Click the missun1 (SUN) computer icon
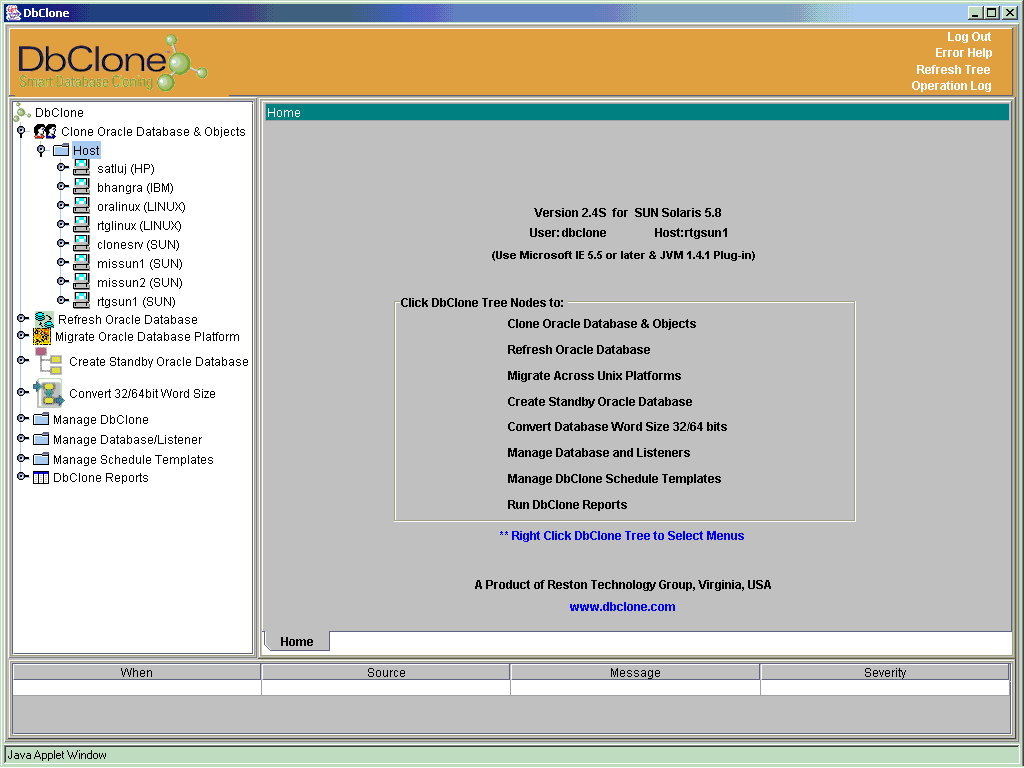This screenshot has width=1024, height=768. coord(81,263)
